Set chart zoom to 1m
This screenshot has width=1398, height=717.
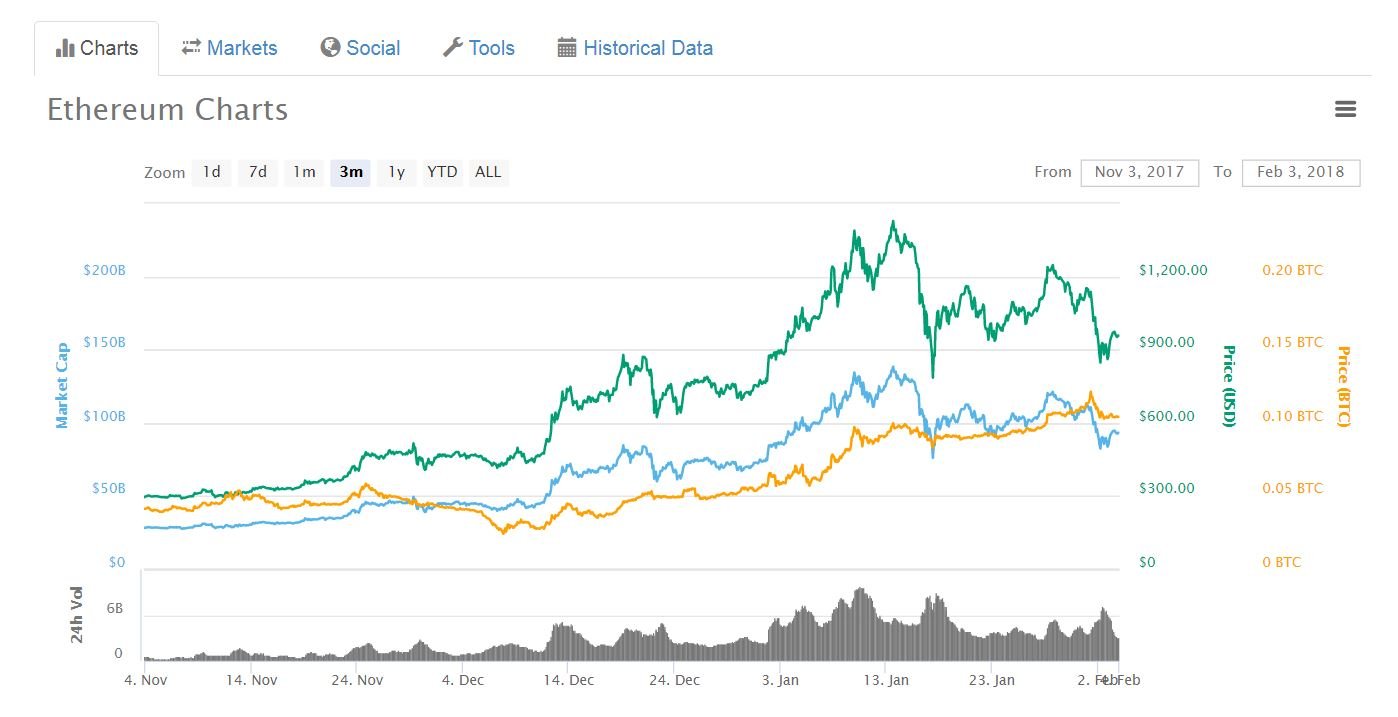point(304,172)
